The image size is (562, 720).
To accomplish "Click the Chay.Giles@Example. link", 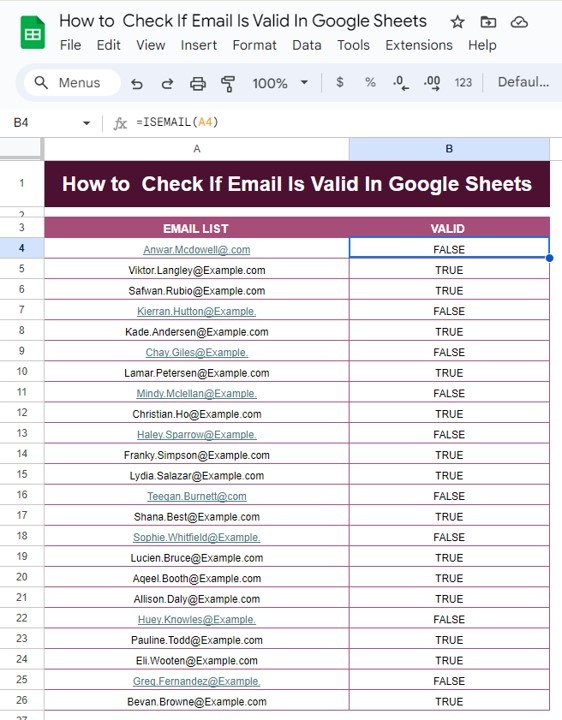I will click(197, 352).
